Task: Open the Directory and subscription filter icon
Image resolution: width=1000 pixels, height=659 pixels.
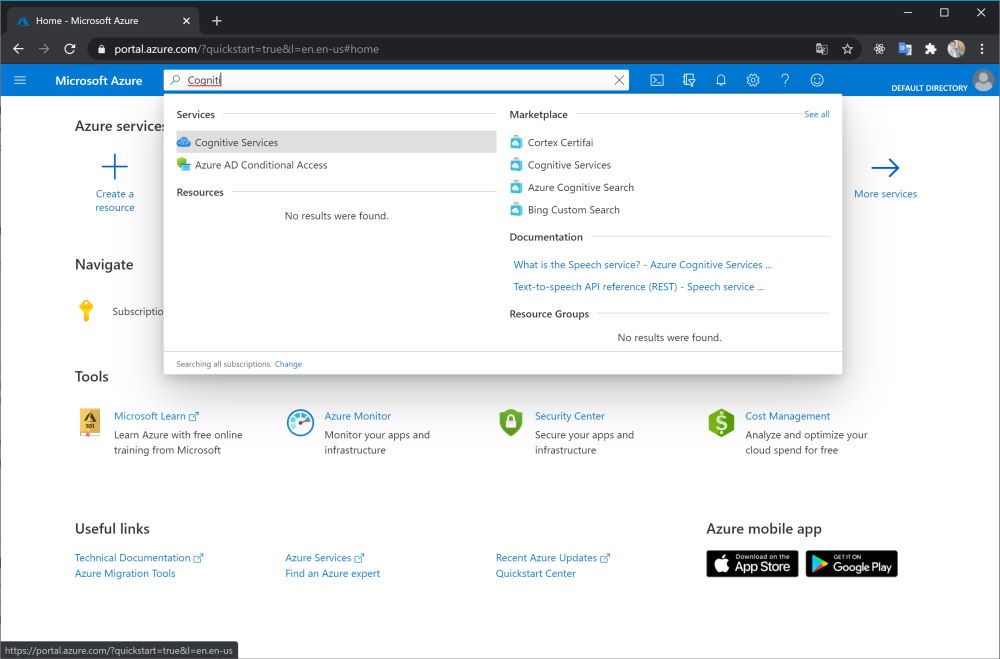Action: click(x=689, y=80)
